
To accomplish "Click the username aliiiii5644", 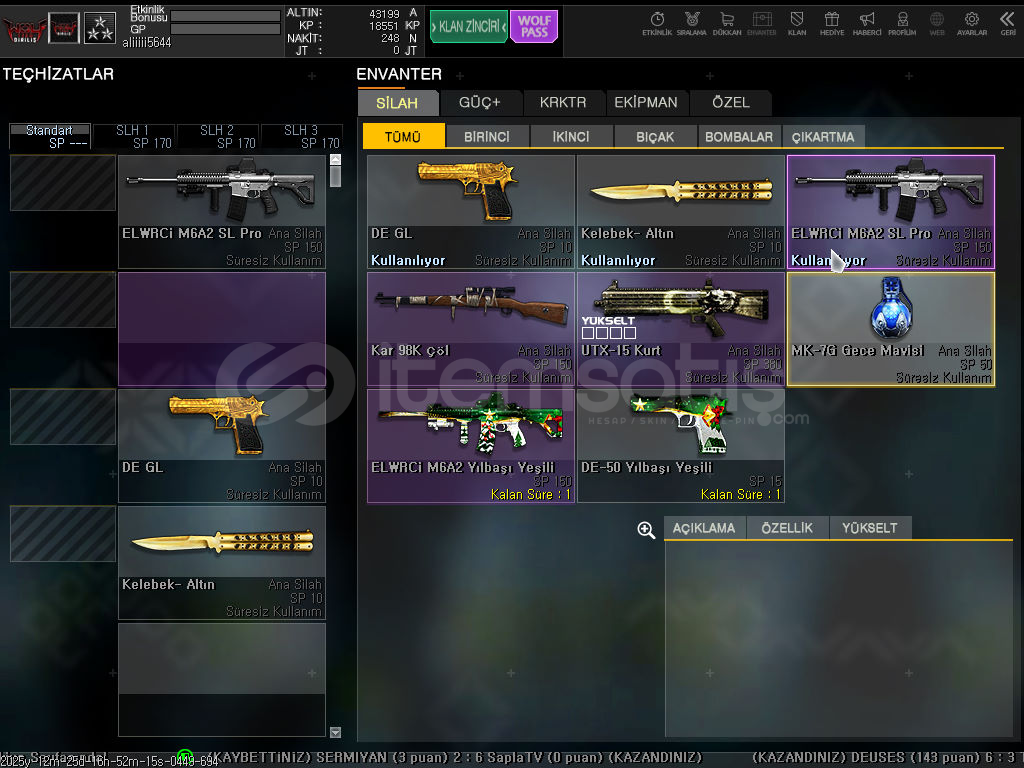I will coord(146,42).
